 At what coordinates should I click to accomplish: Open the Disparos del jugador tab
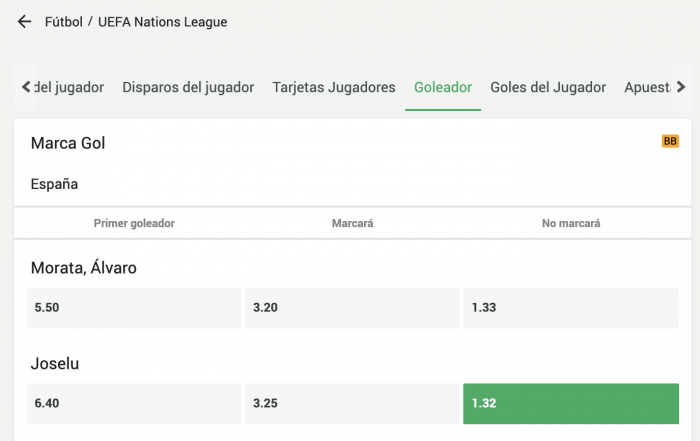click(188, 87)
